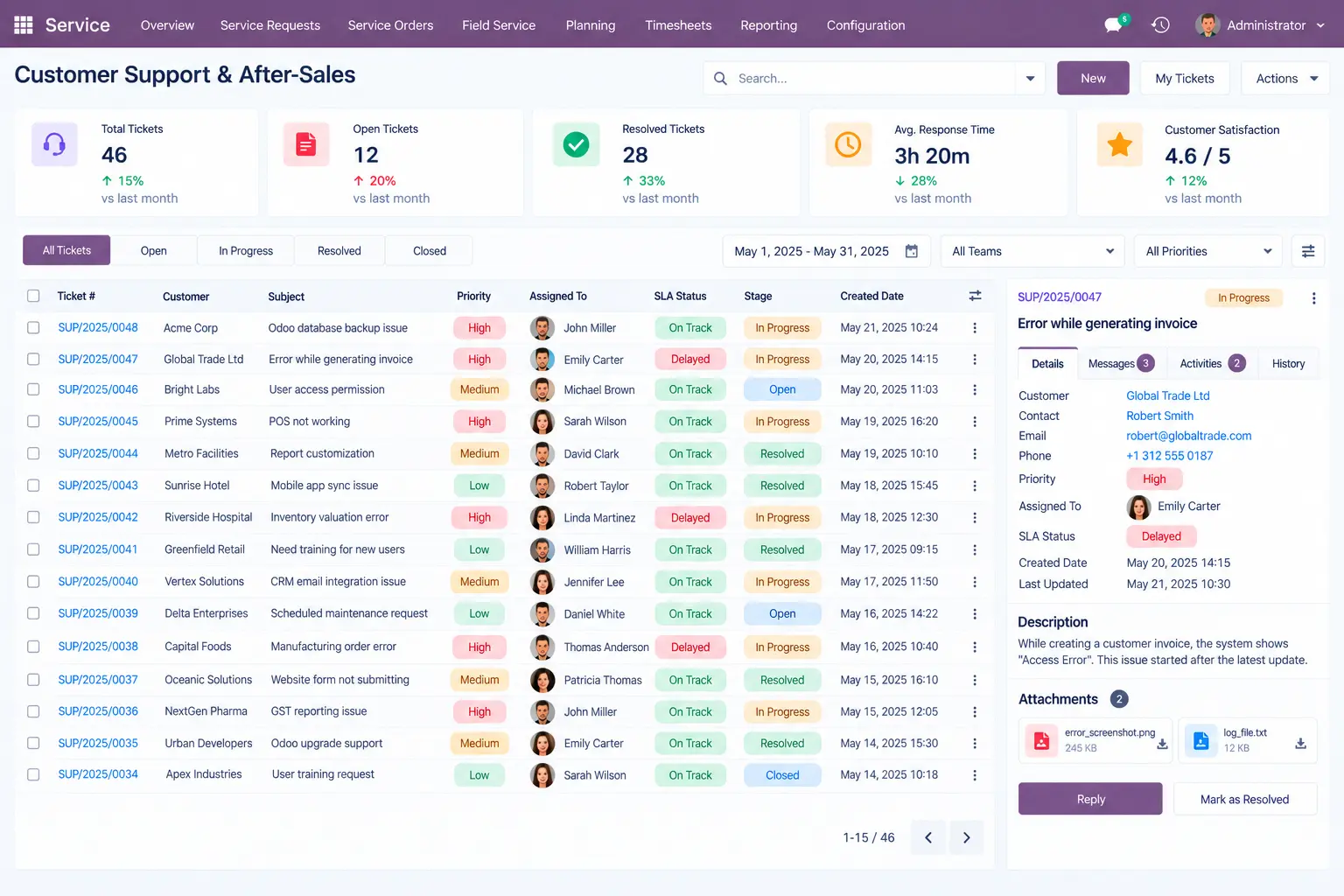Screen dimensions: 1344x896
Task: Switch to the Messages tab in details panel
Action: pos(1122,363)
